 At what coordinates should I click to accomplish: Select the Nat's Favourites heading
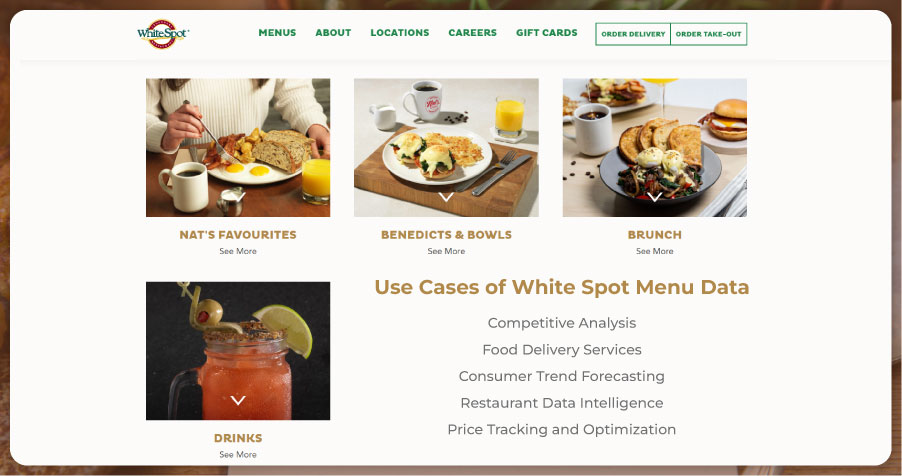[x=238, y=235]
